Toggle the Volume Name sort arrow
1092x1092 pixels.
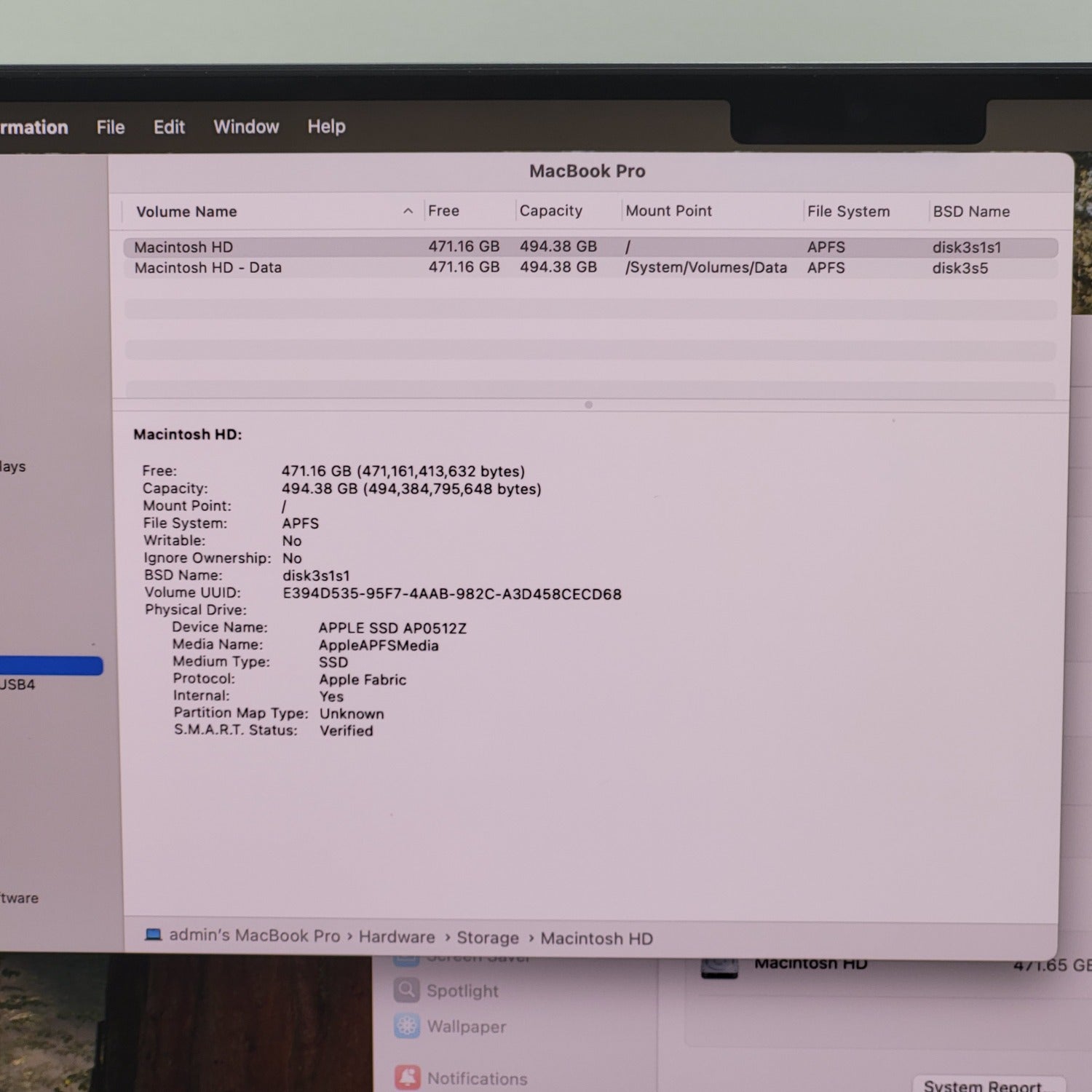pyautogui.click(x=408, y=211)
